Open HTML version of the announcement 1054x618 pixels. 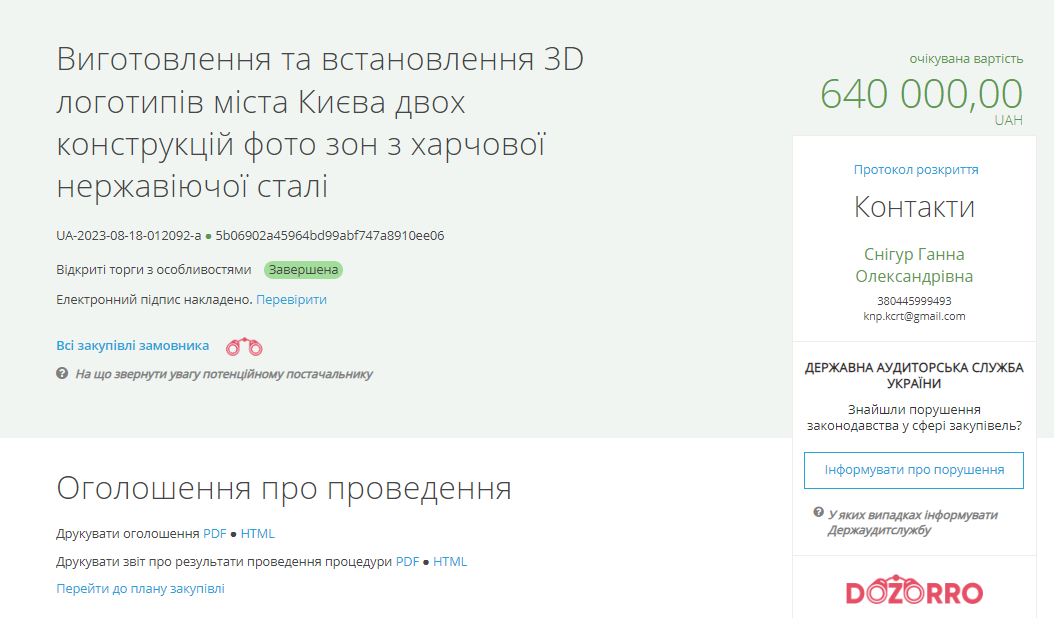tap(257, 534)
